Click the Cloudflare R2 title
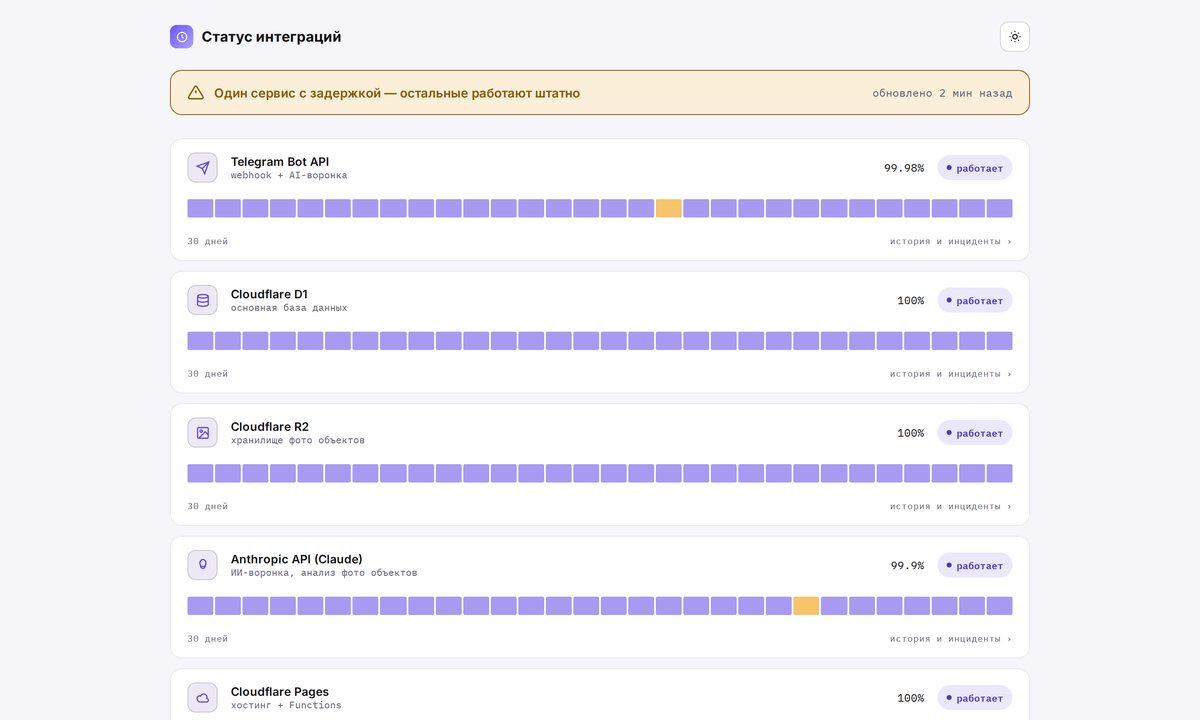 tap(270, 426)
